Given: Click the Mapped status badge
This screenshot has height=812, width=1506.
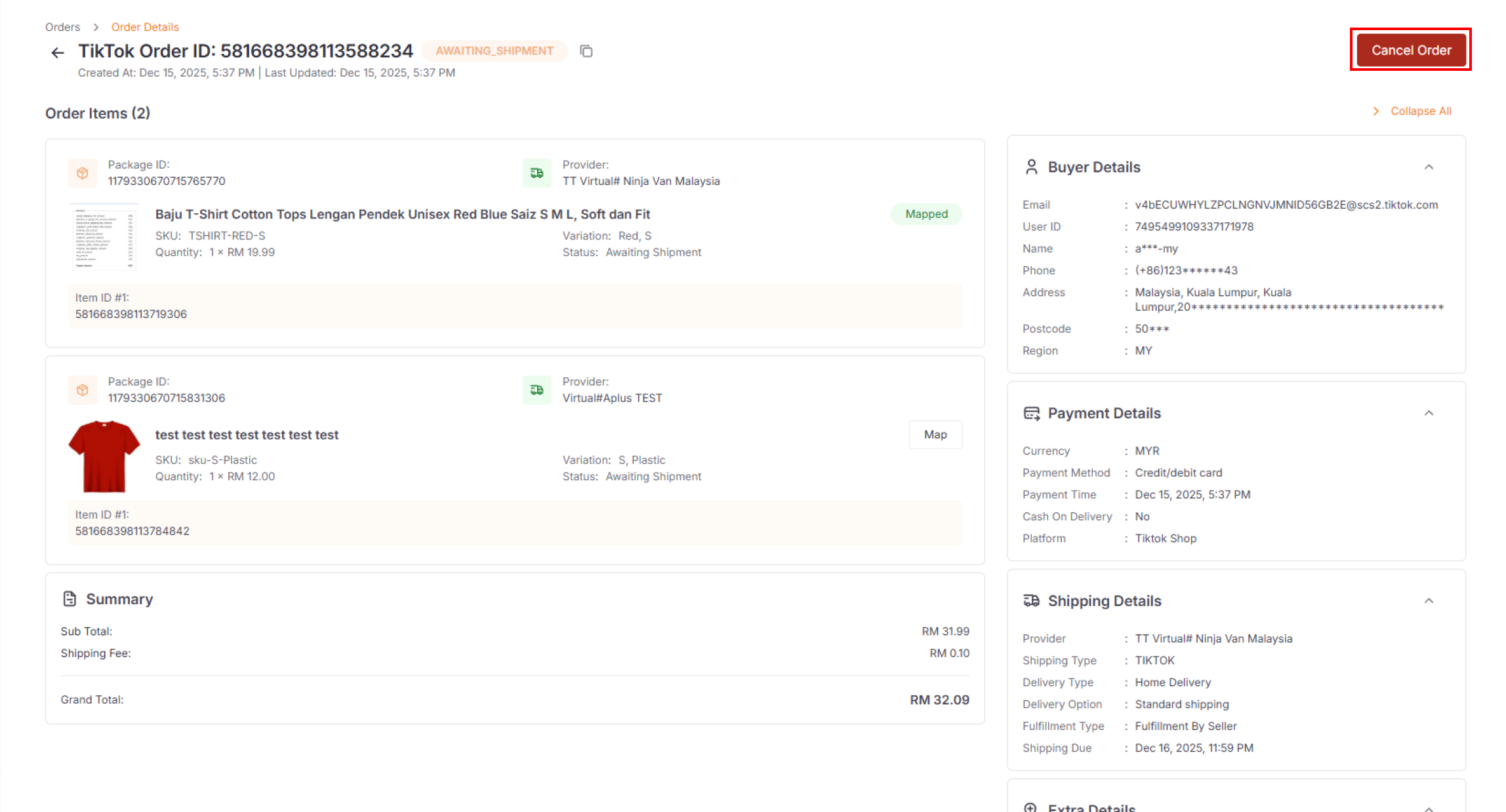Looking at the screenshot, I should 926,214.
